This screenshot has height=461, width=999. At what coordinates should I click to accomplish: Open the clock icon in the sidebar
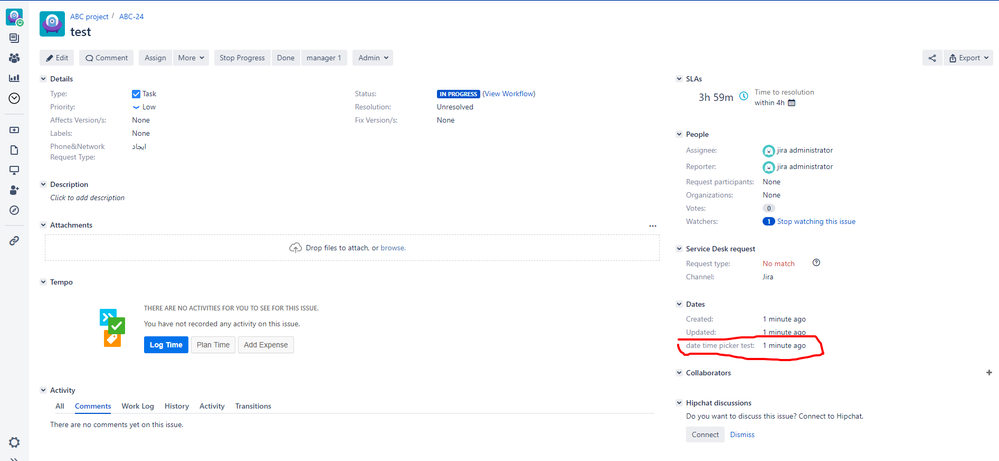click(x=14, y=99)
